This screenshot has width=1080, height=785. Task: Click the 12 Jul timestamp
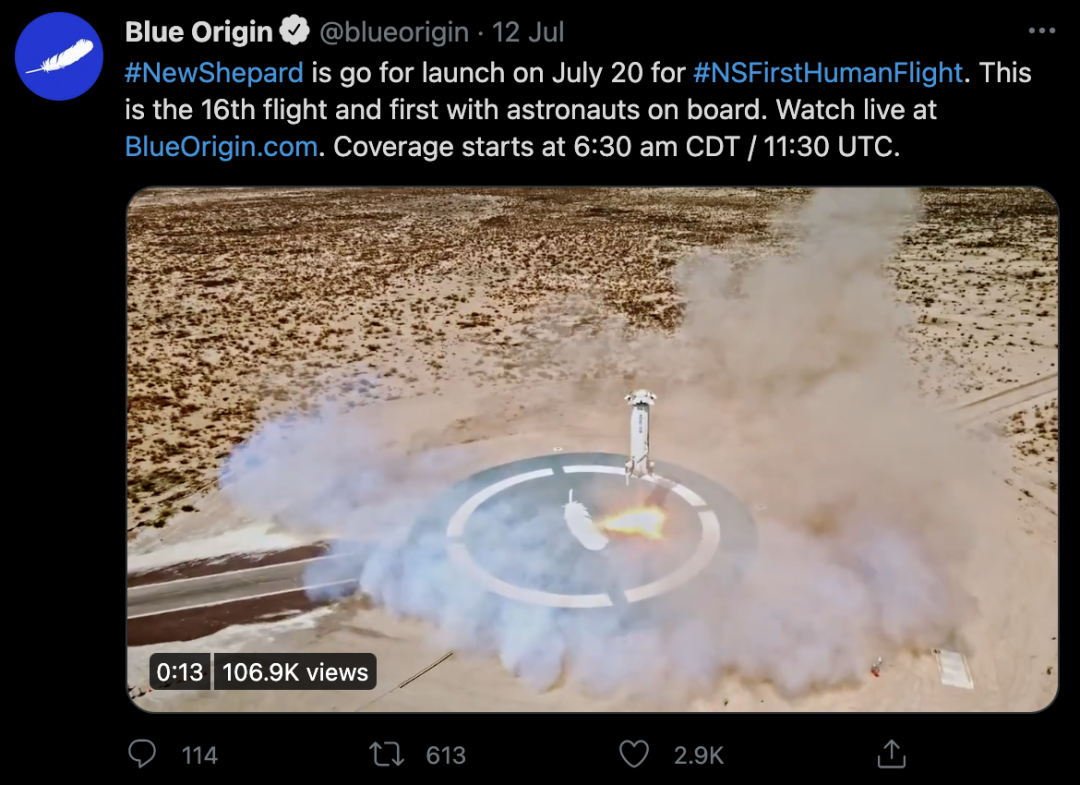[528, 32]
